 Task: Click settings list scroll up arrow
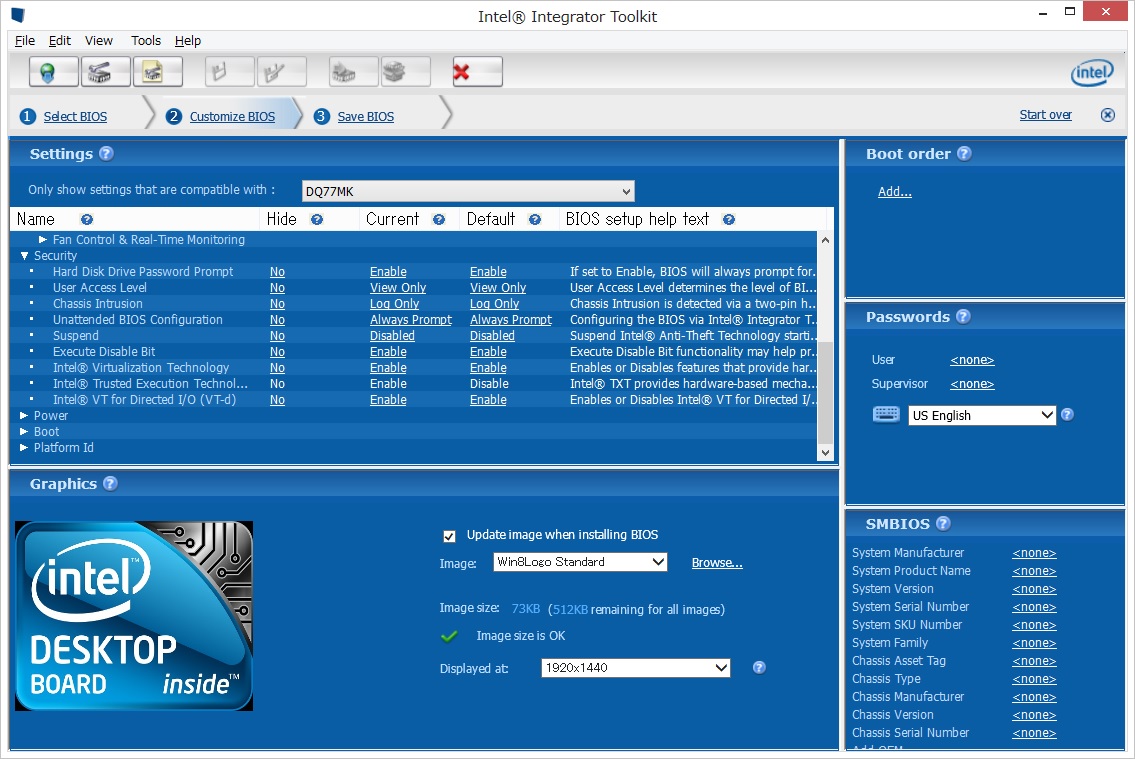click(x=825, y=239)
